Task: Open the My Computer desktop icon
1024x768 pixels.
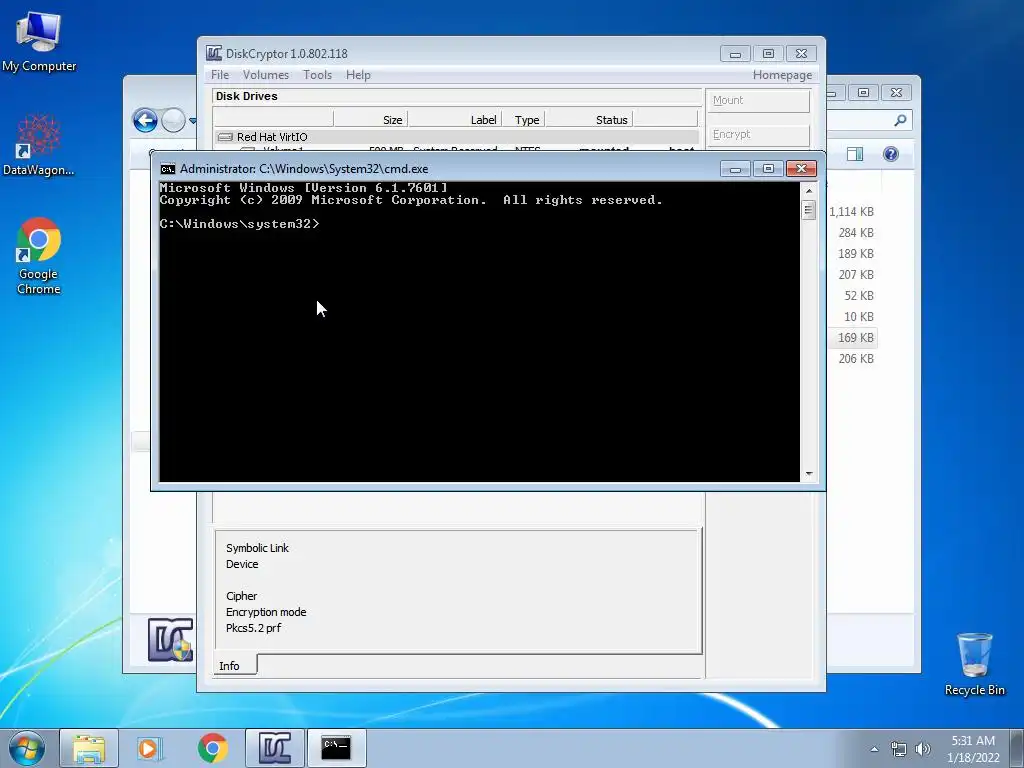Action: point(39,40)
